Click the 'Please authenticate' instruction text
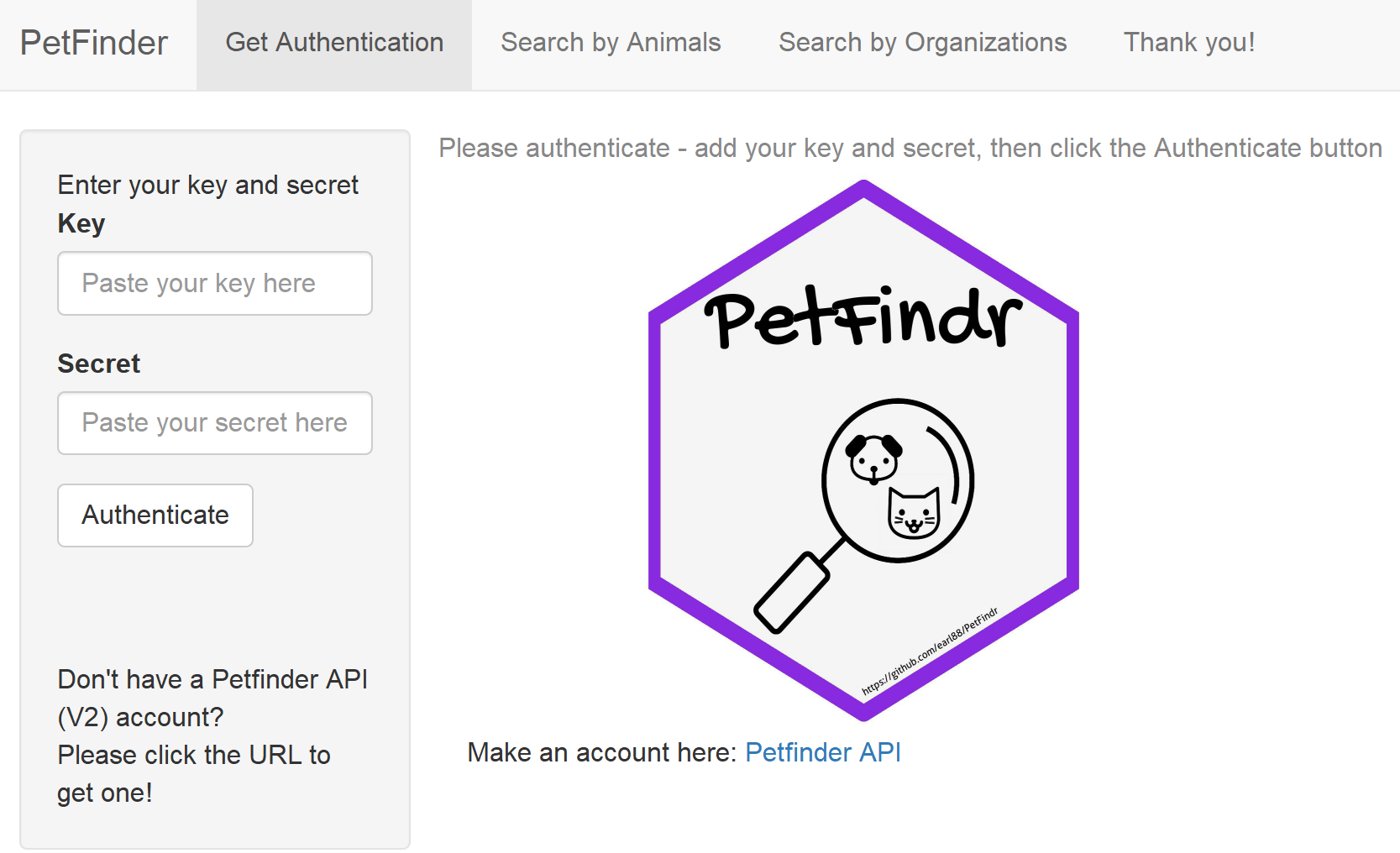Screen dimensions: 1400x853 click(x=910, y=149)
